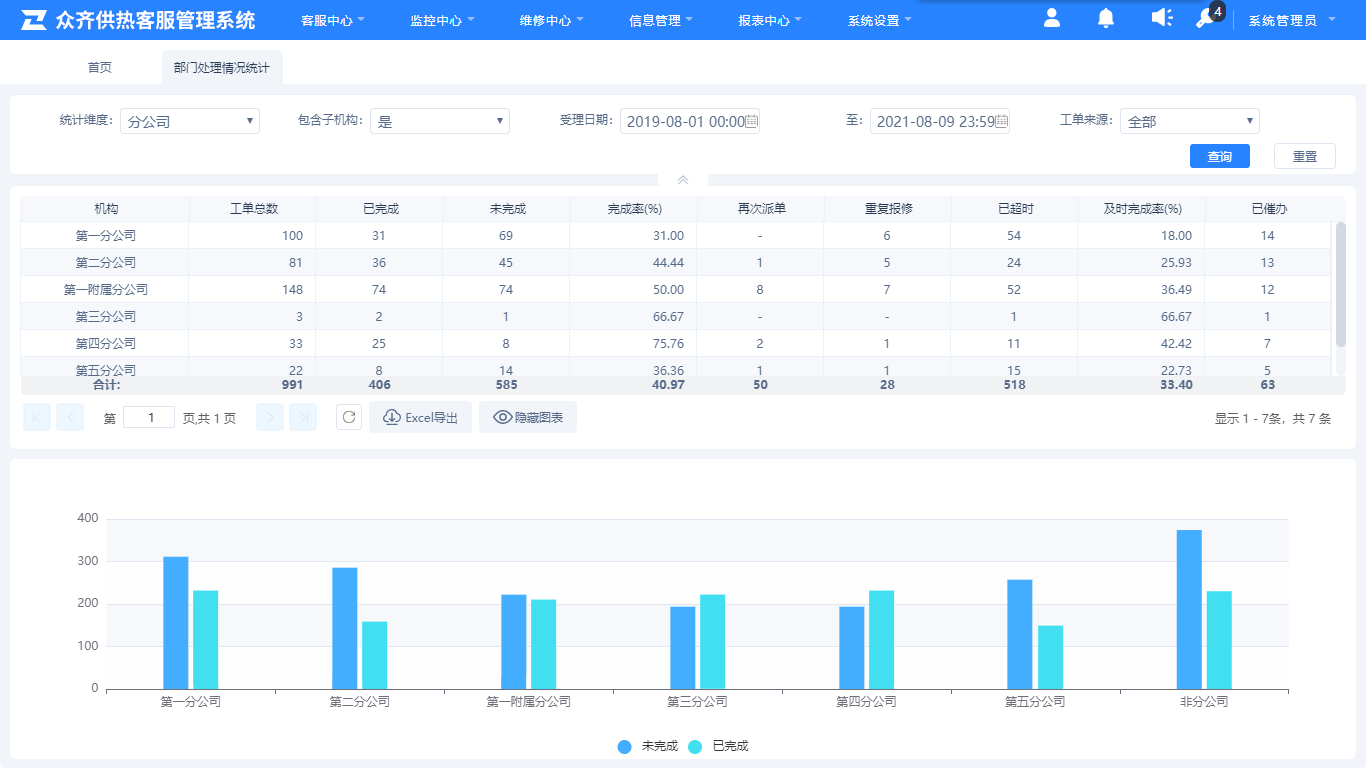The image size is (1366, 768).
Task: Click 未完成 column header
Action: pos(507,209)
